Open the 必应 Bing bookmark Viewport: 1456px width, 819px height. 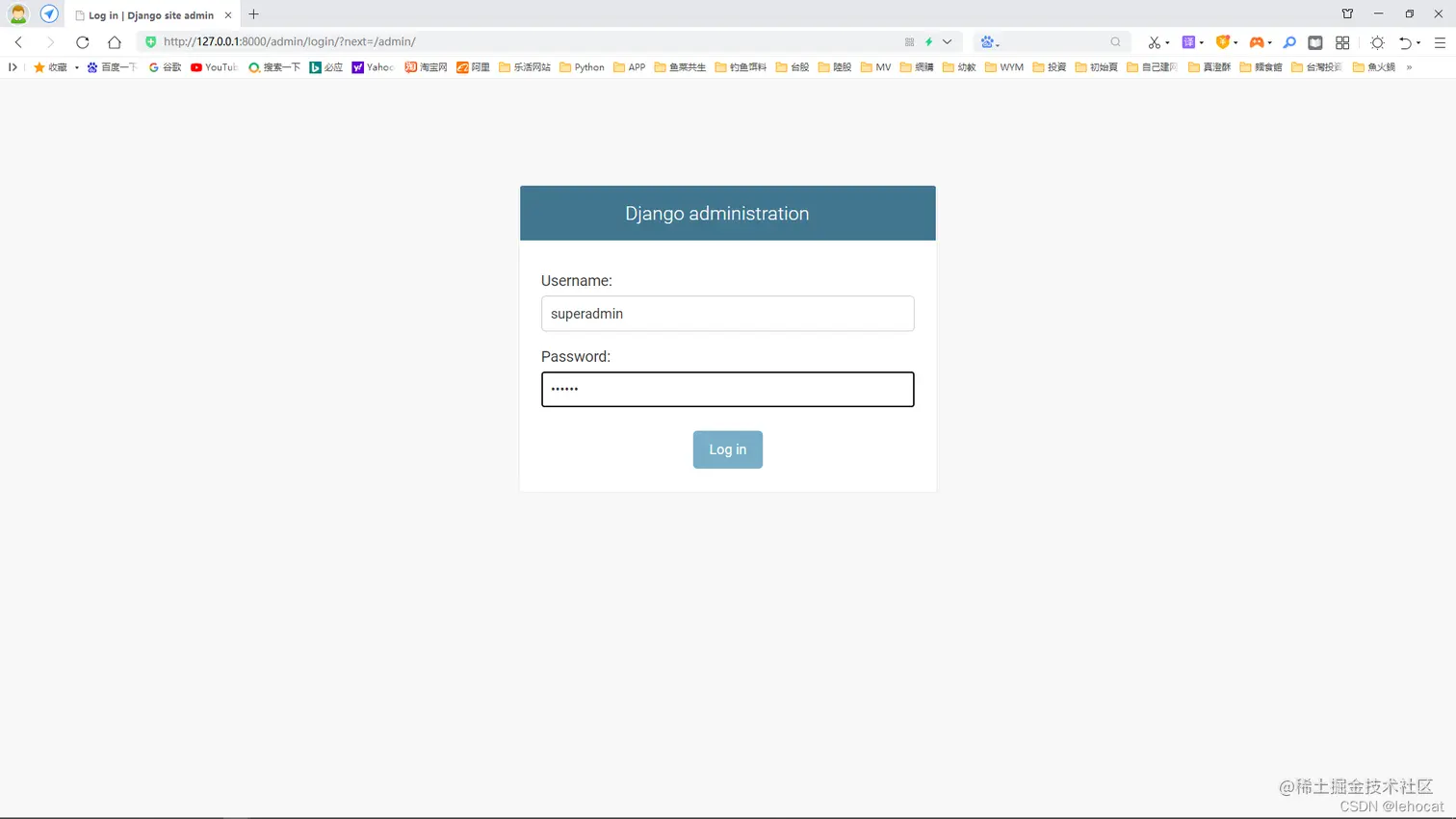pyautogui.click(x=326, y=67)
